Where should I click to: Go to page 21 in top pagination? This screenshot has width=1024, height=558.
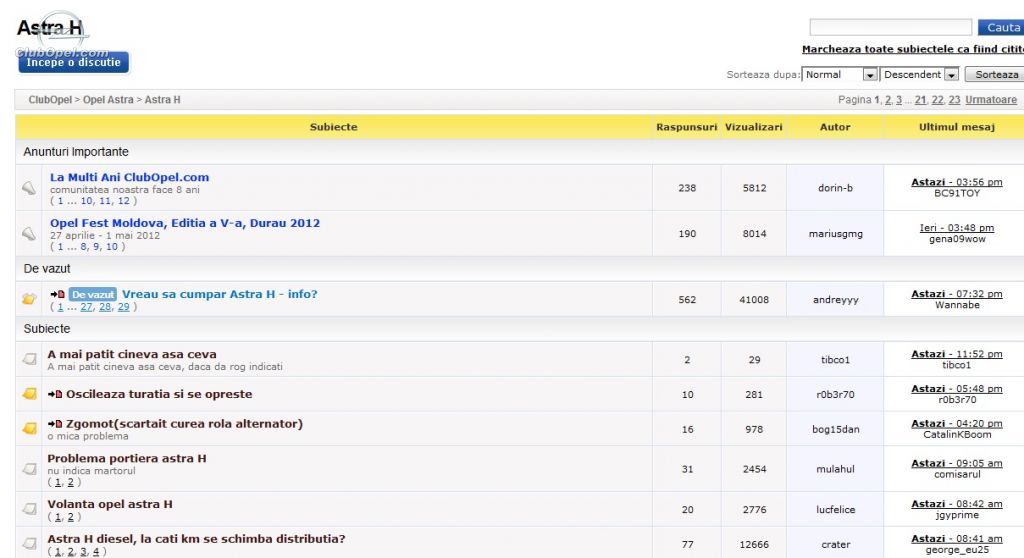click(x=921, y=100)
